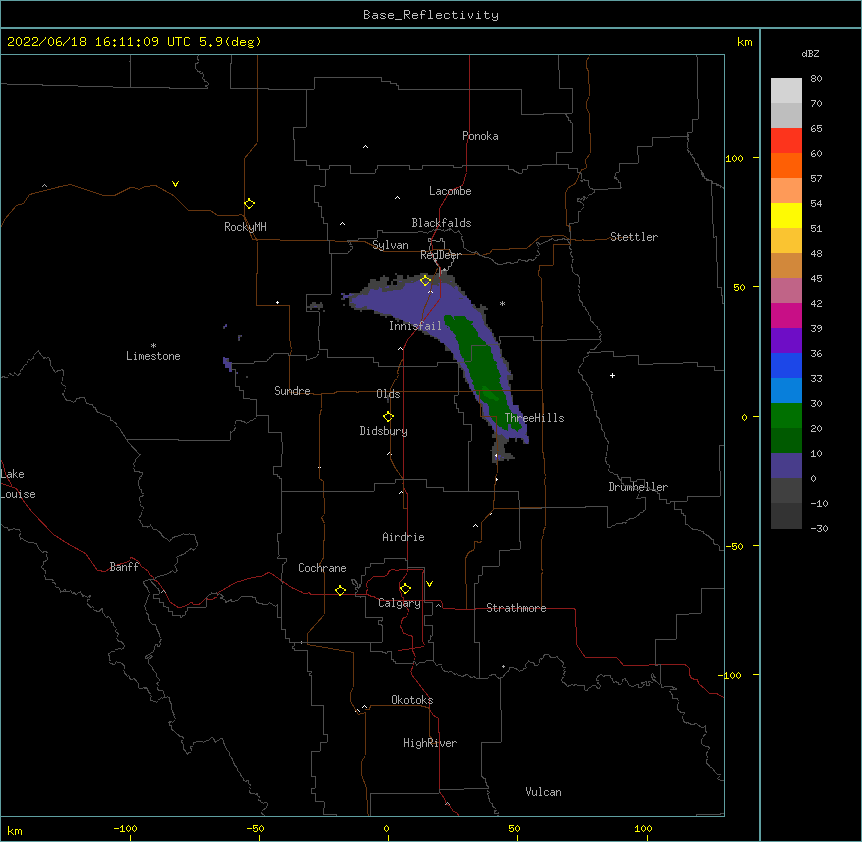Pick the yellow 51-54 dBZ legend swatch
The width and height of the screenshot is (862, 842).
point(786,215)
